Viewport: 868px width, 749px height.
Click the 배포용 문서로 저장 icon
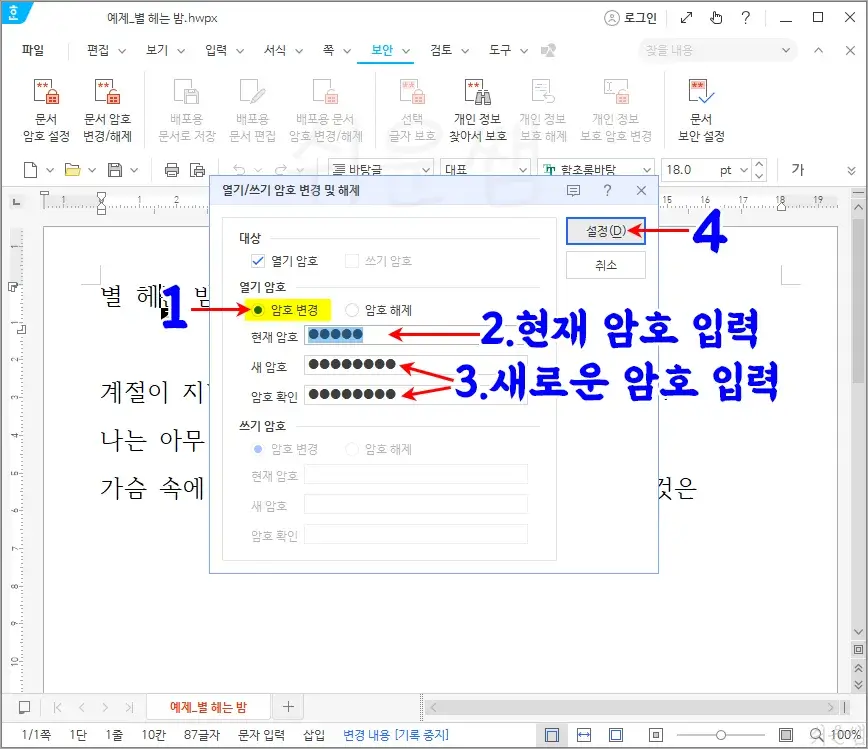tap(184, 107)
